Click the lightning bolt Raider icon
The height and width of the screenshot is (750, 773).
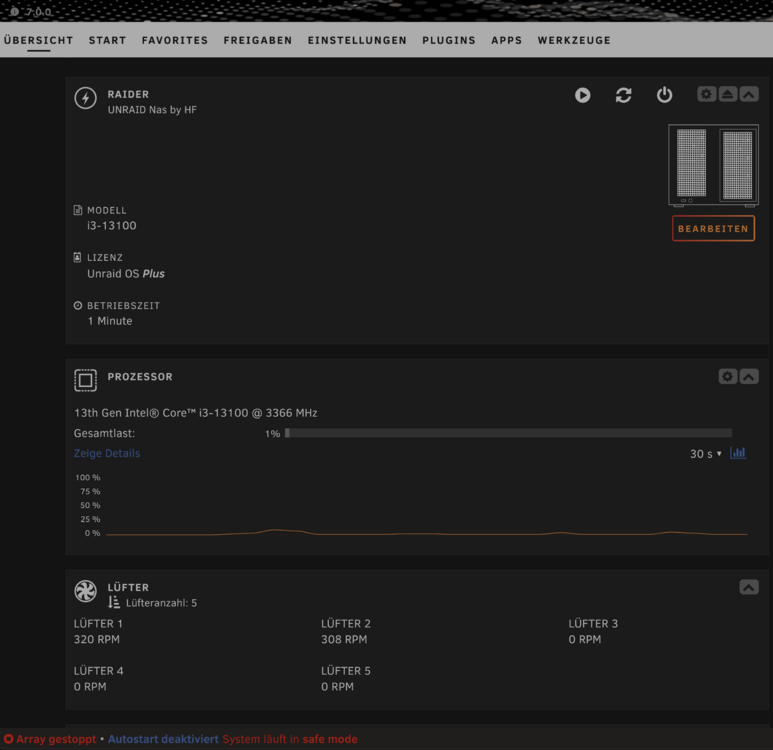tap(85, 98)
